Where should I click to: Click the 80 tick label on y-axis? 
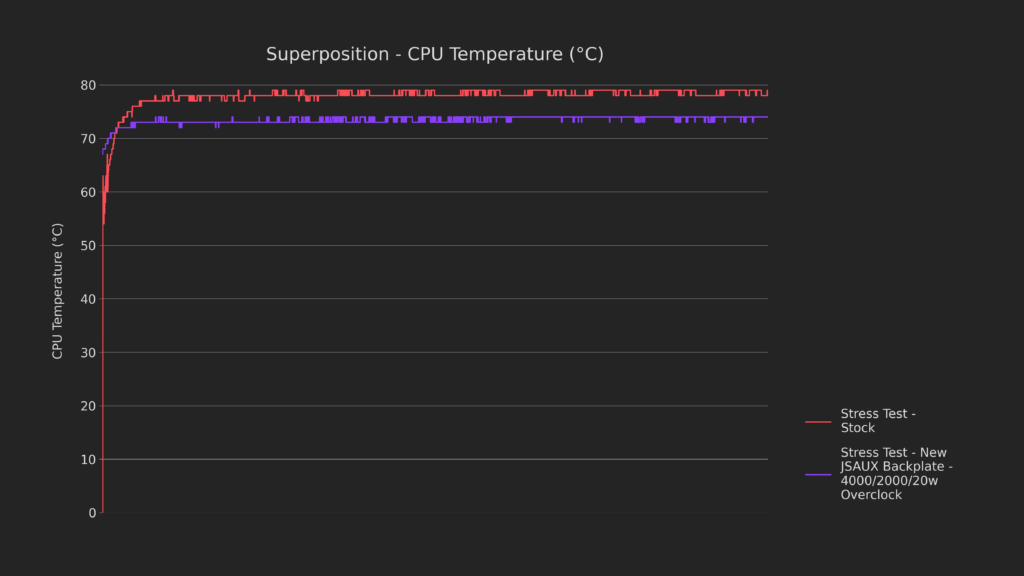coord(88,85)
